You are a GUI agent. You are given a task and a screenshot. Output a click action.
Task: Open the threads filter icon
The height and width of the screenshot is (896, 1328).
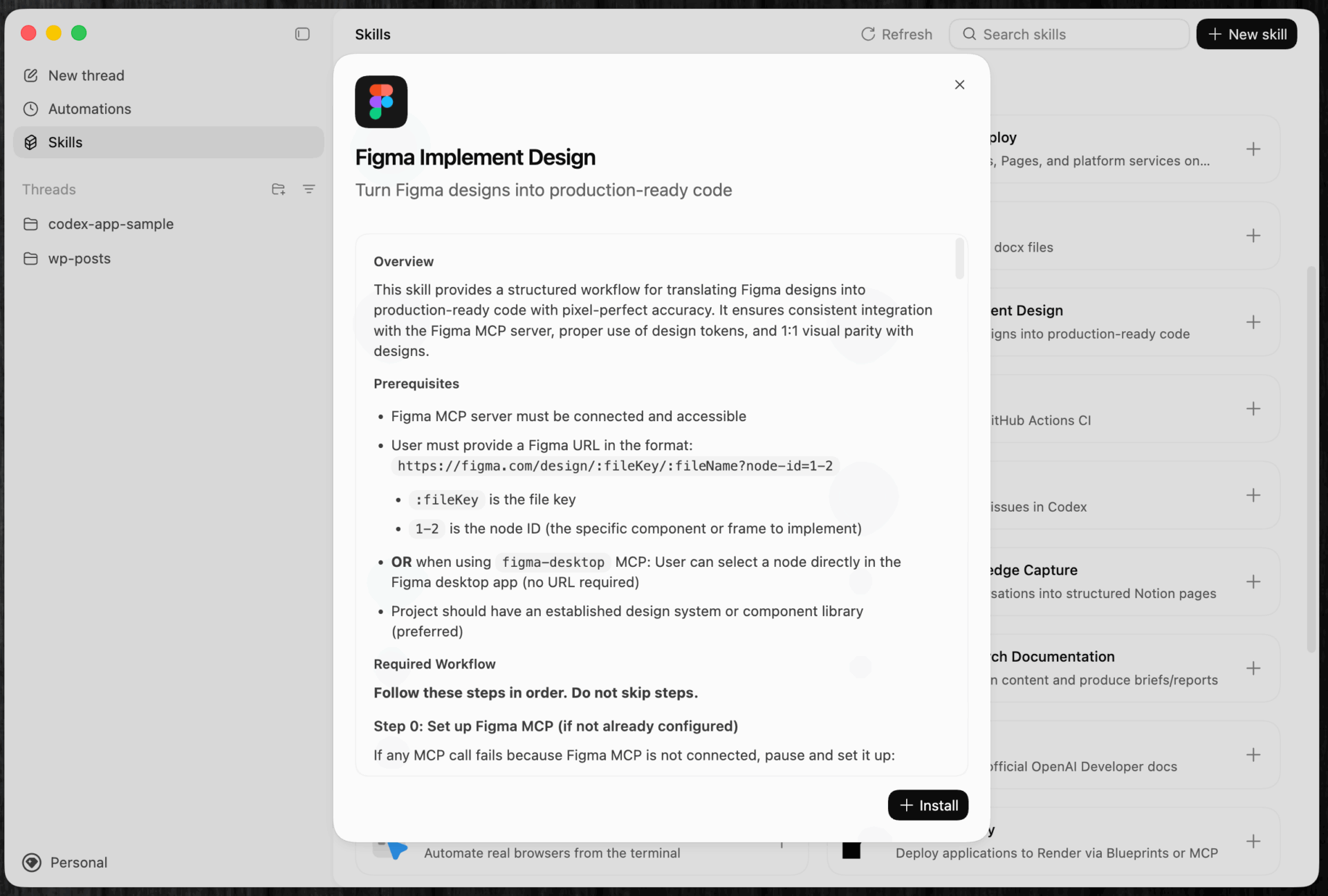309,189
